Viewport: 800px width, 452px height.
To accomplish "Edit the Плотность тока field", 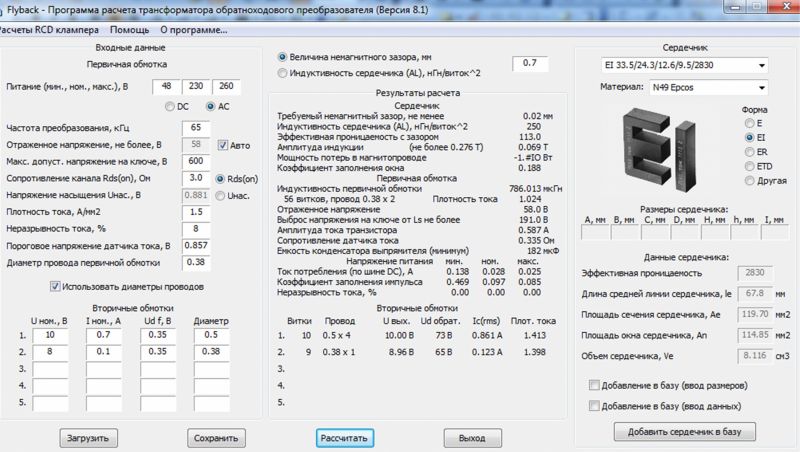I will (x=196, y=212).
